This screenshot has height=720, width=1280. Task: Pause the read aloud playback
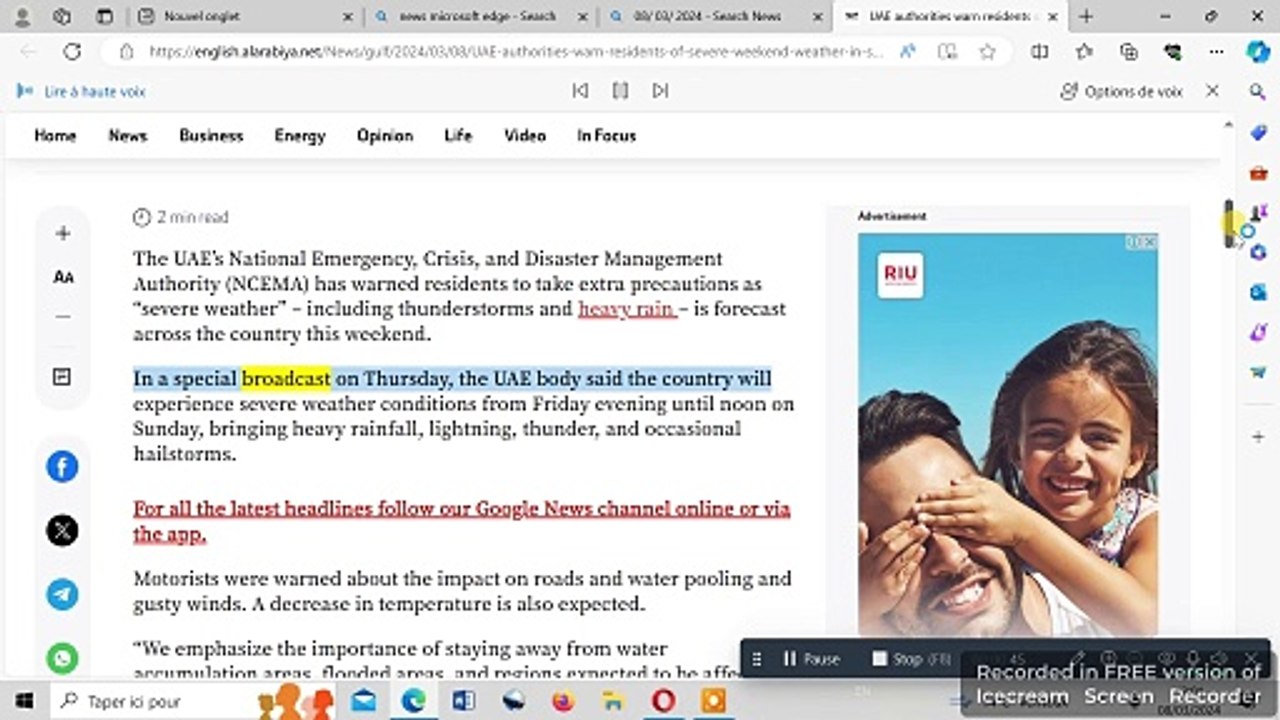click(x=620, y=91)
